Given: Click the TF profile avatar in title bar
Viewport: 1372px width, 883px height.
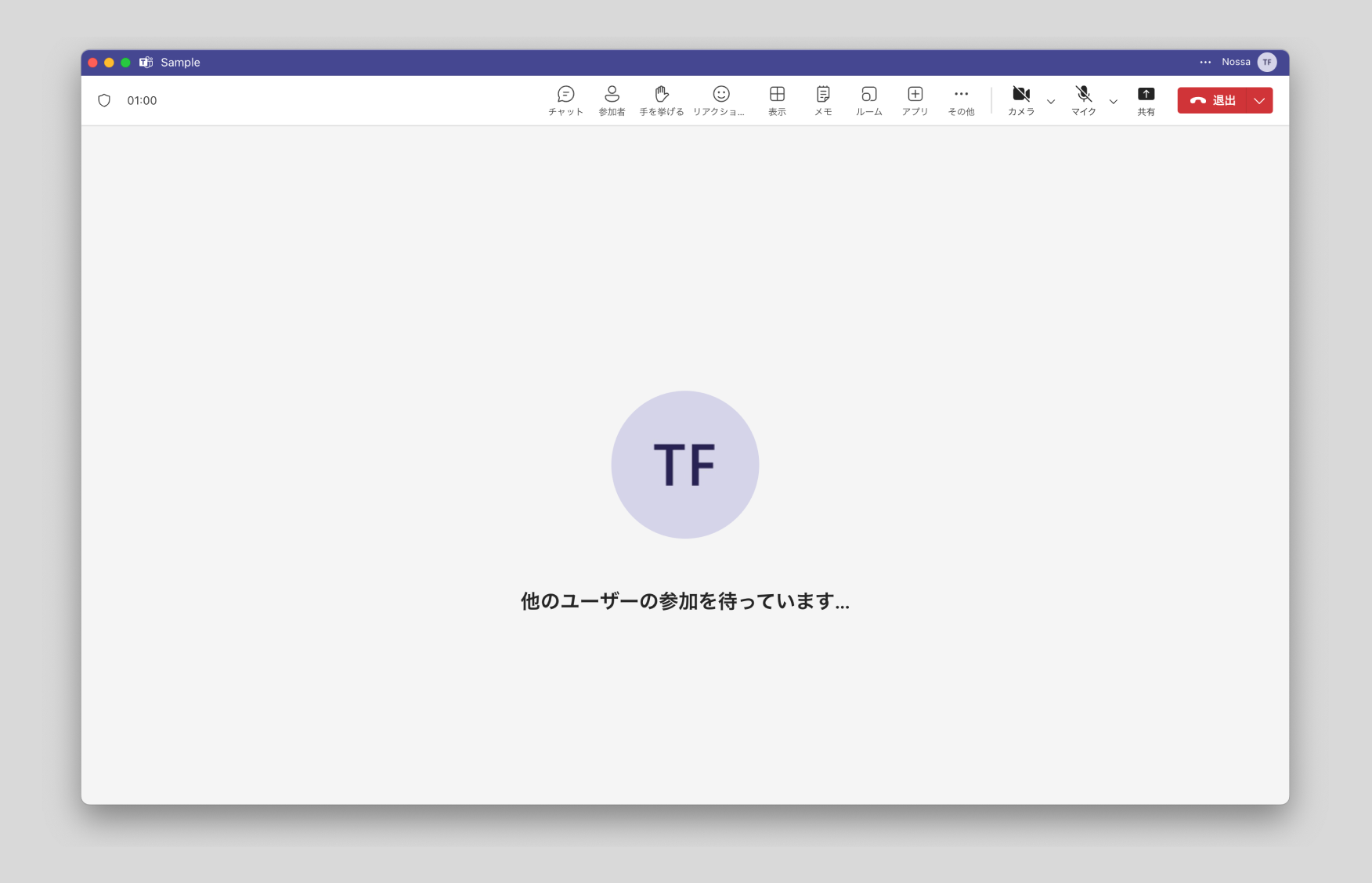Looking at the screenshot, I should pos(1267,62).
